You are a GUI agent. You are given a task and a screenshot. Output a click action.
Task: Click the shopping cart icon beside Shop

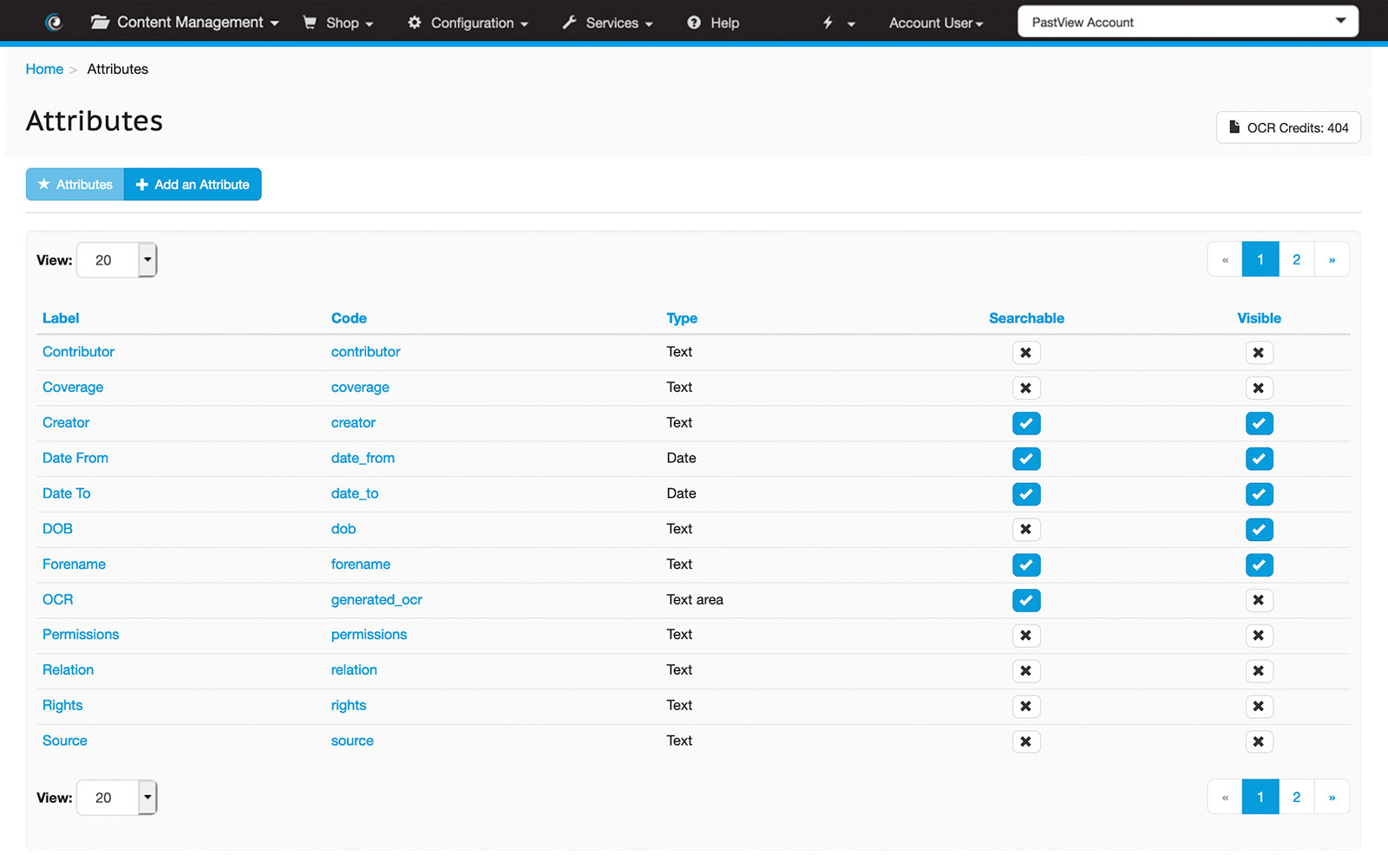click(310, 23)
